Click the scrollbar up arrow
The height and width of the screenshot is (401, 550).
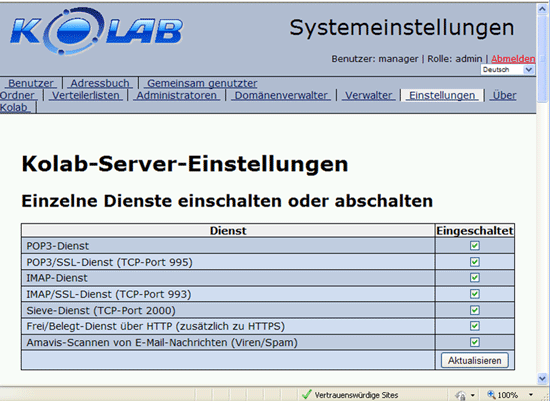tap(542, 9)
